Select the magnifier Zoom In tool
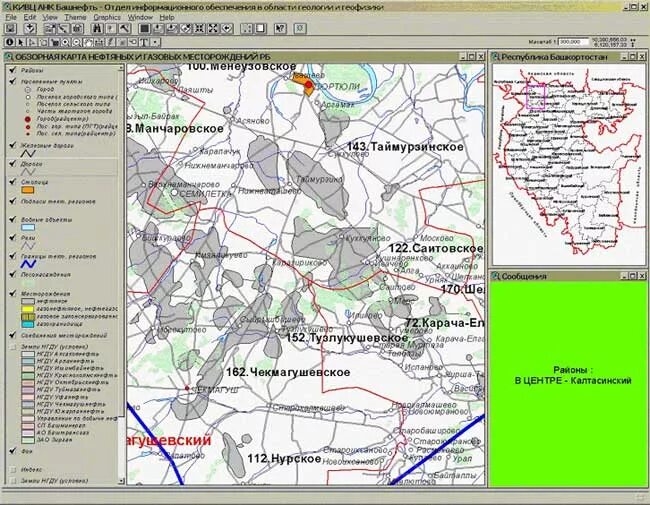650x505 pixels. pyautogui.click(x=65, y=42)
